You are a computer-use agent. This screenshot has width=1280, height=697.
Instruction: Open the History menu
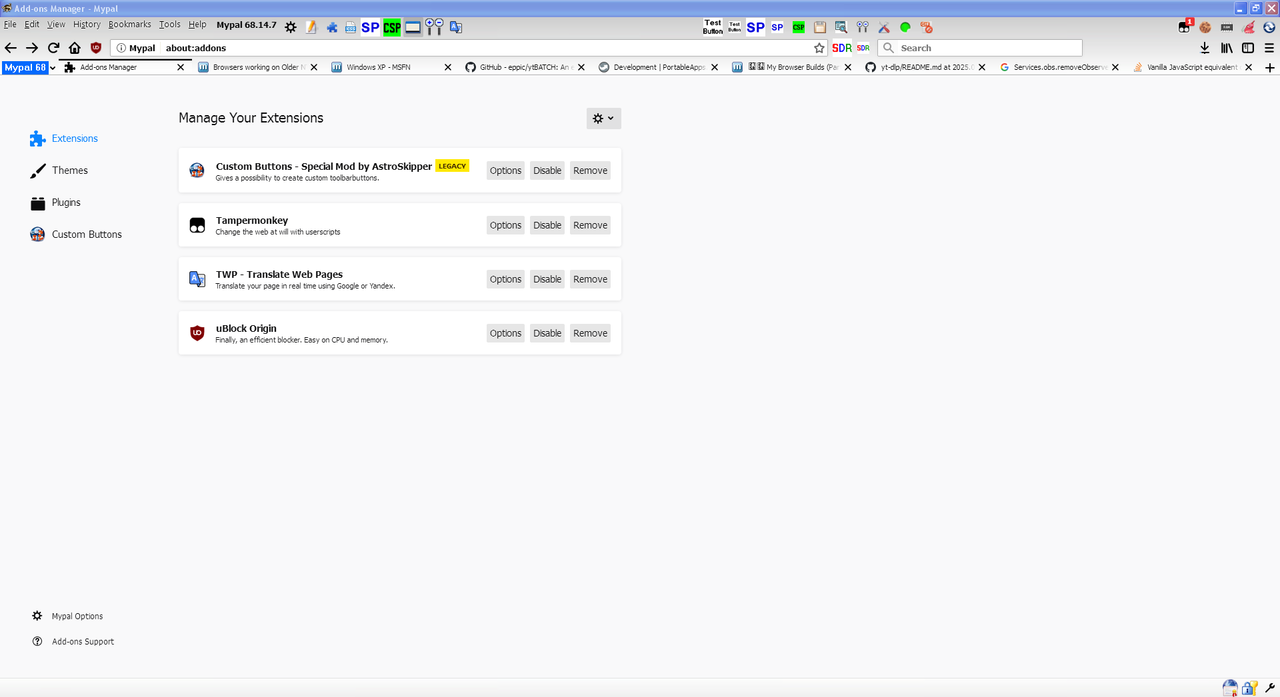[87, 24]
